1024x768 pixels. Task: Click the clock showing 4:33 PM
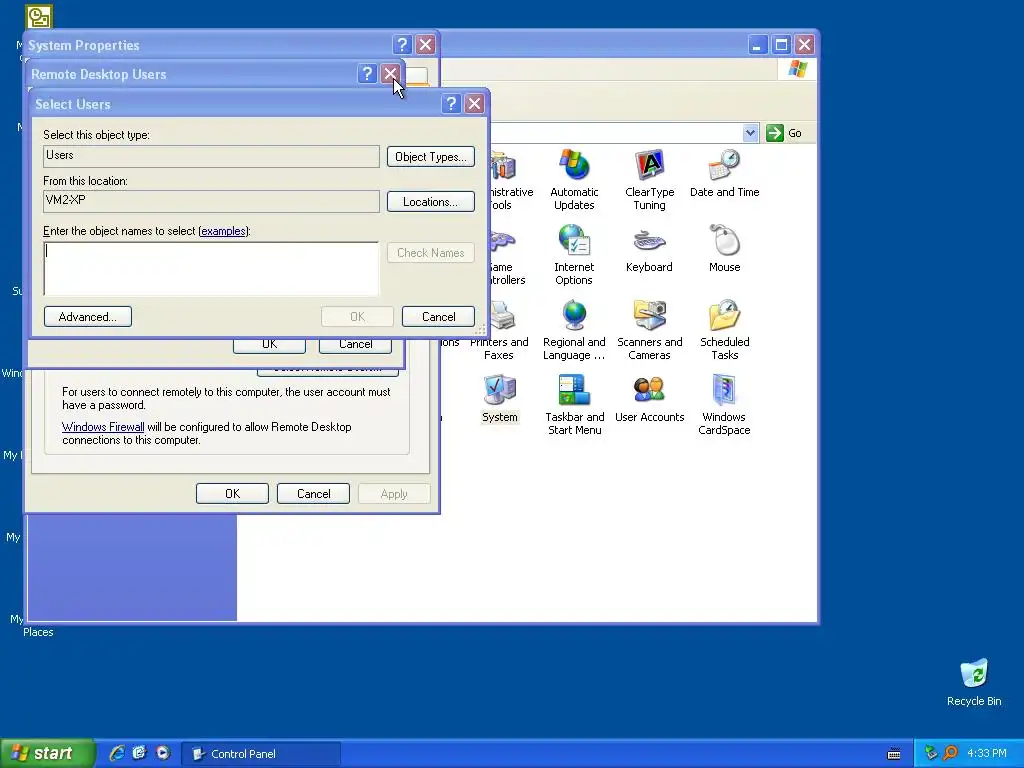pyautogui.click(x=987, y=754)
